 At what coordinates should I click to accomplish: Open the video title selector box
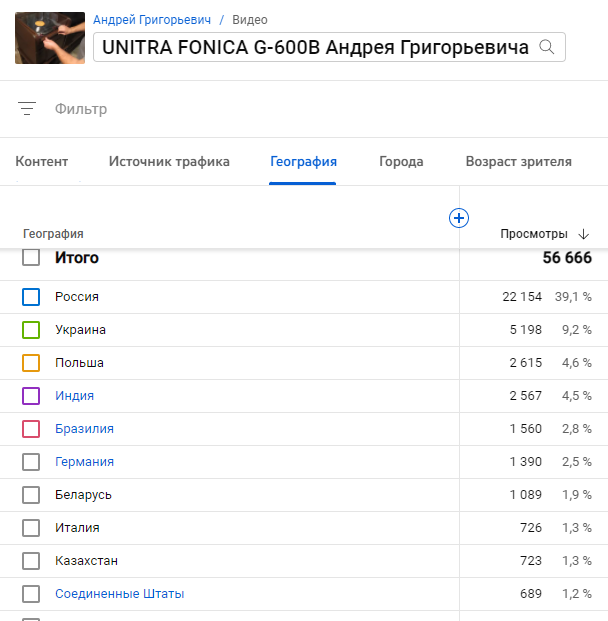[x=329, y=47]
